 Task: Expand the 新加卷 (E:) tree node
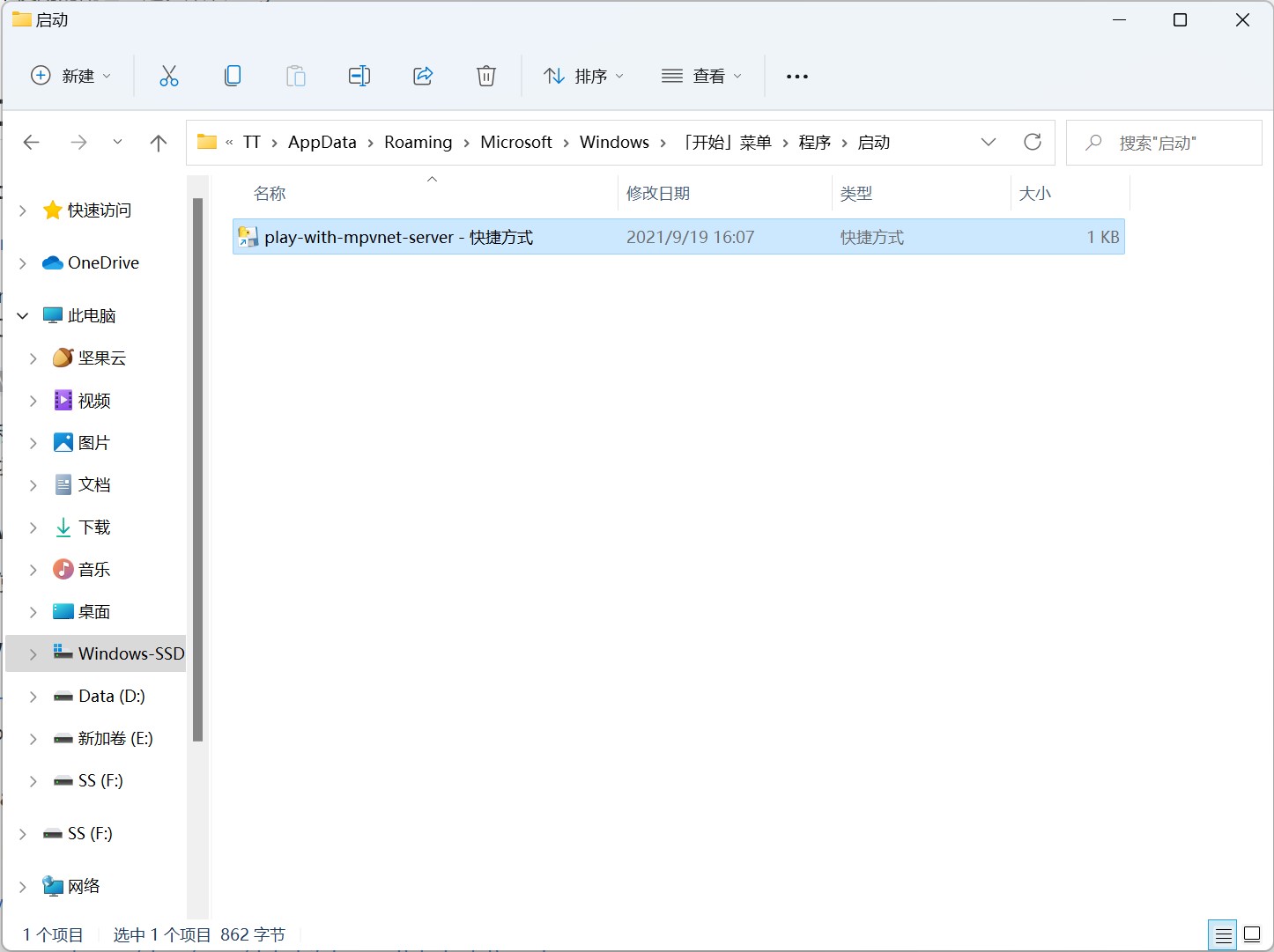pos(33,738)
